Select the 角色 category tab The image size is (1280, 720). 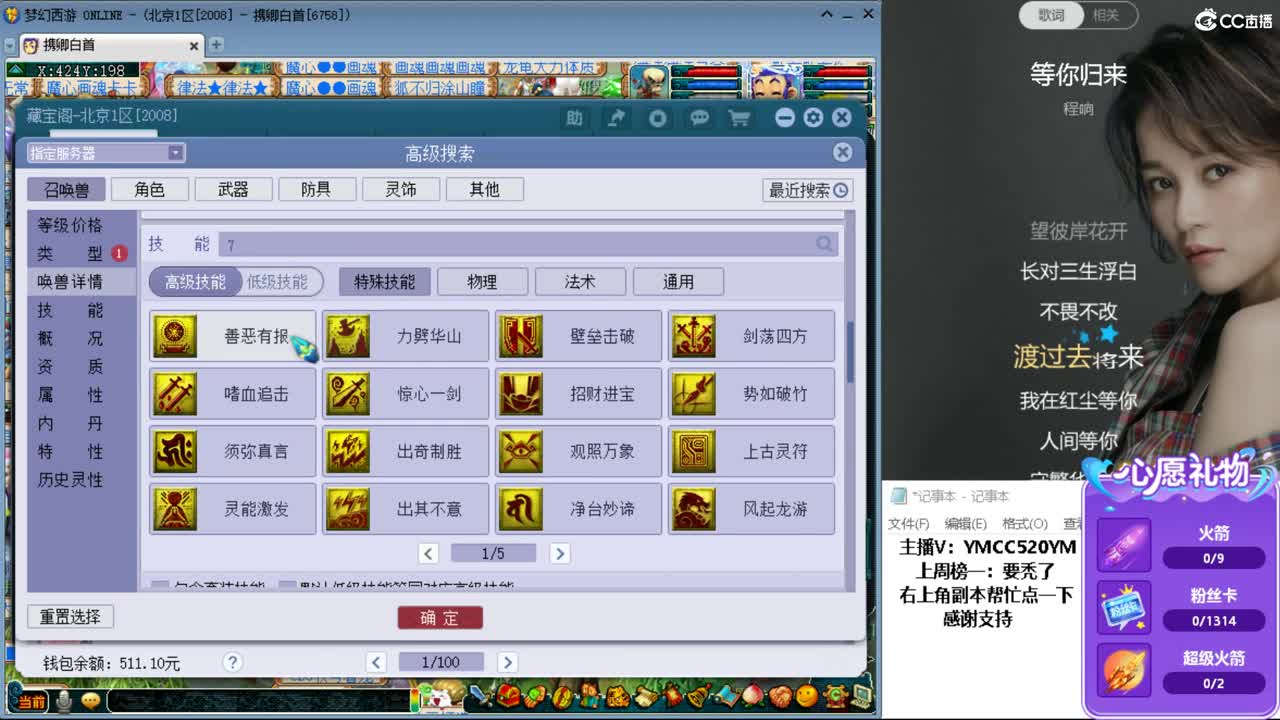[150, 189]
